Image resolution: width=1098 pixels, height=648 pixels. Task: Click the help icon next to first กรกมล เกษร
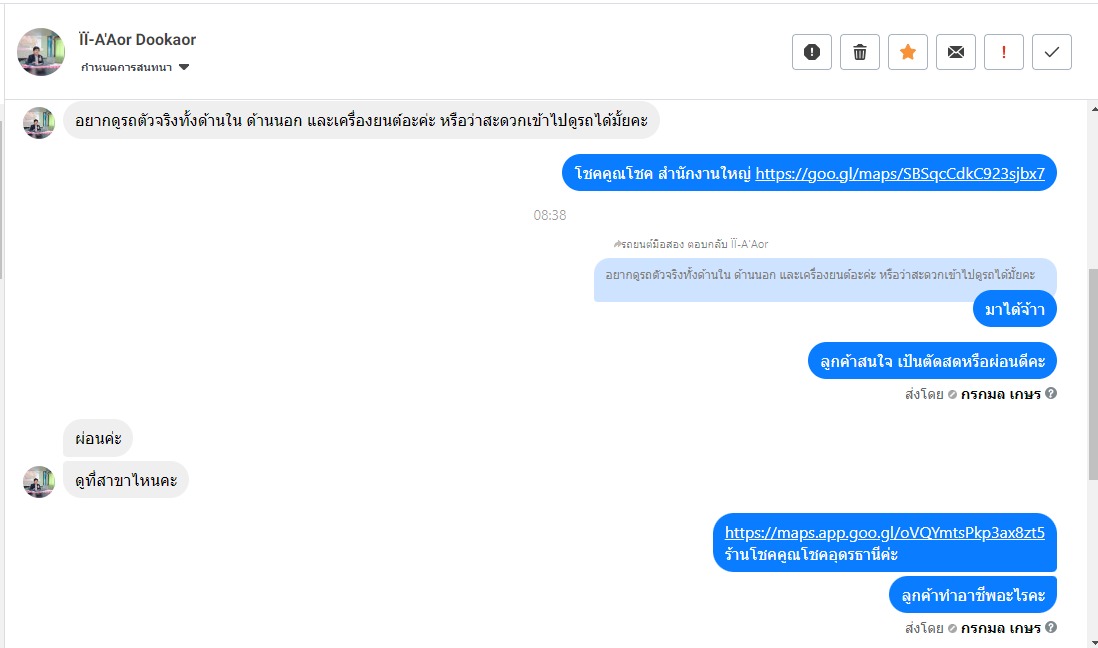(x=1051, y=393)
